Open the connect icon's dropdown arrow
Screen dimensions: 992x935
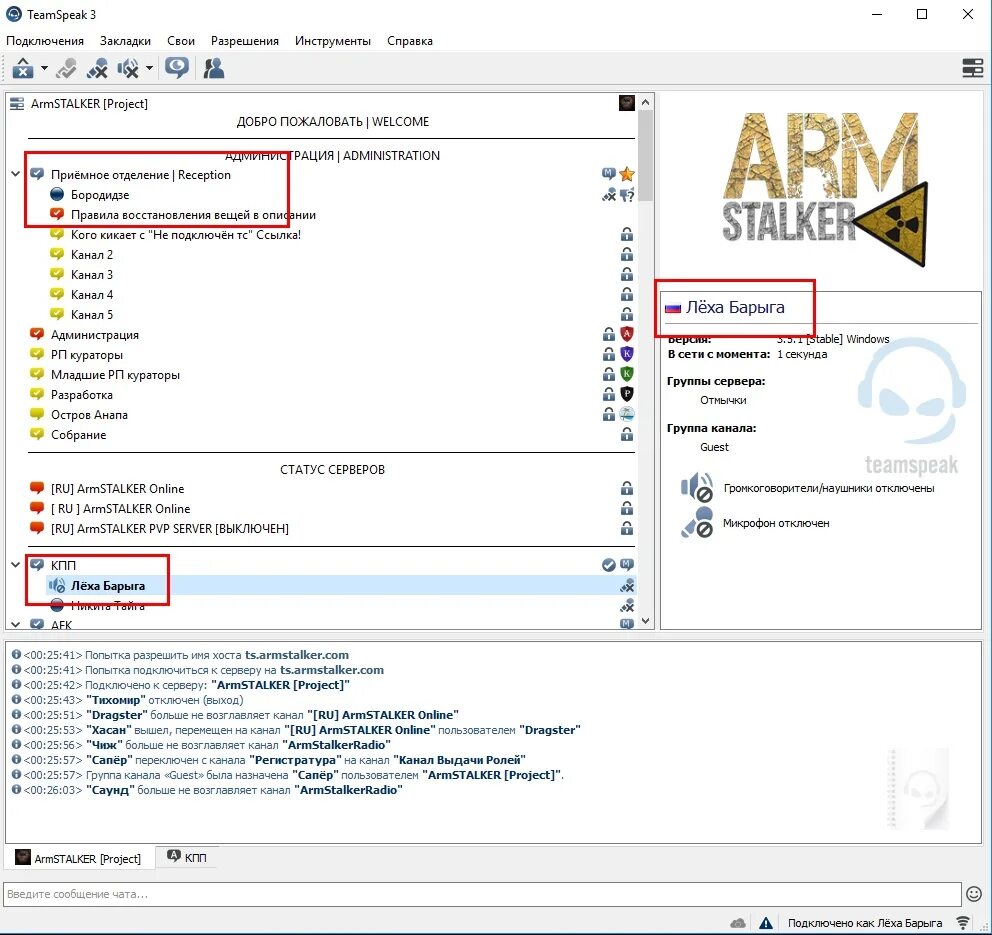point(44,68)
